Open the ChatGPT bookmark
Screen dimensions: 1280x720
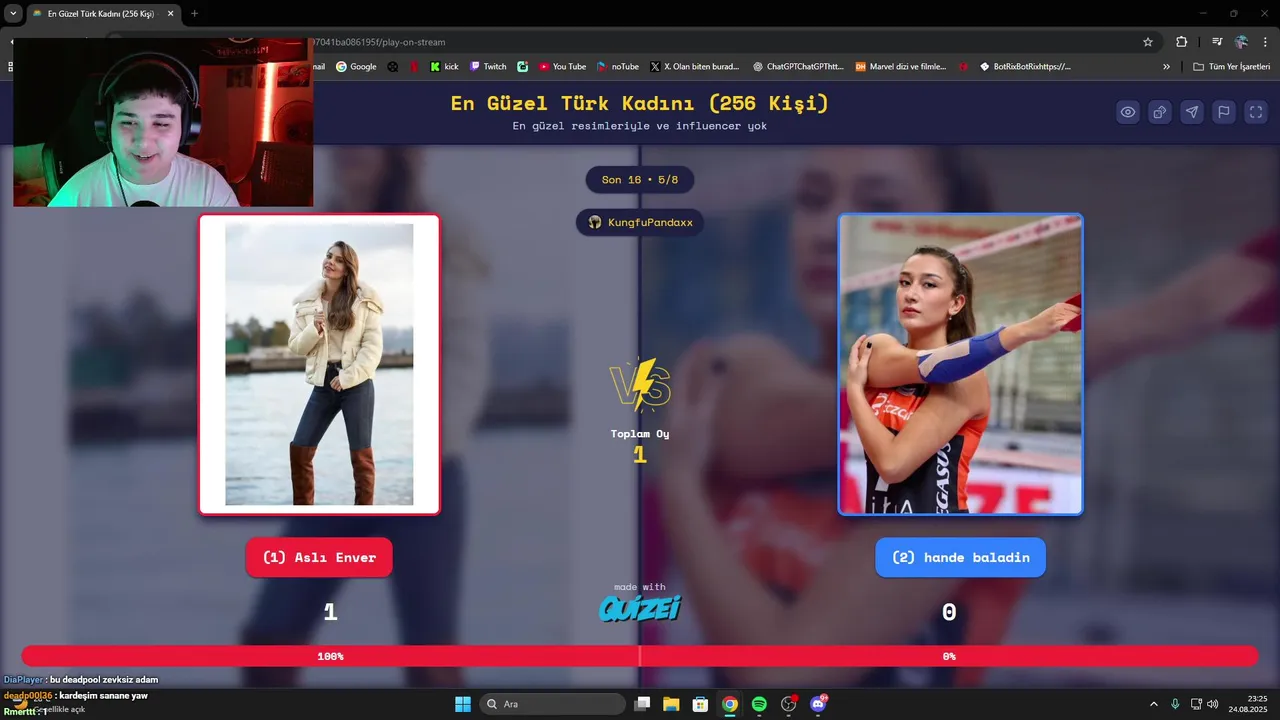pyautogui.click(x=798, y=67)
